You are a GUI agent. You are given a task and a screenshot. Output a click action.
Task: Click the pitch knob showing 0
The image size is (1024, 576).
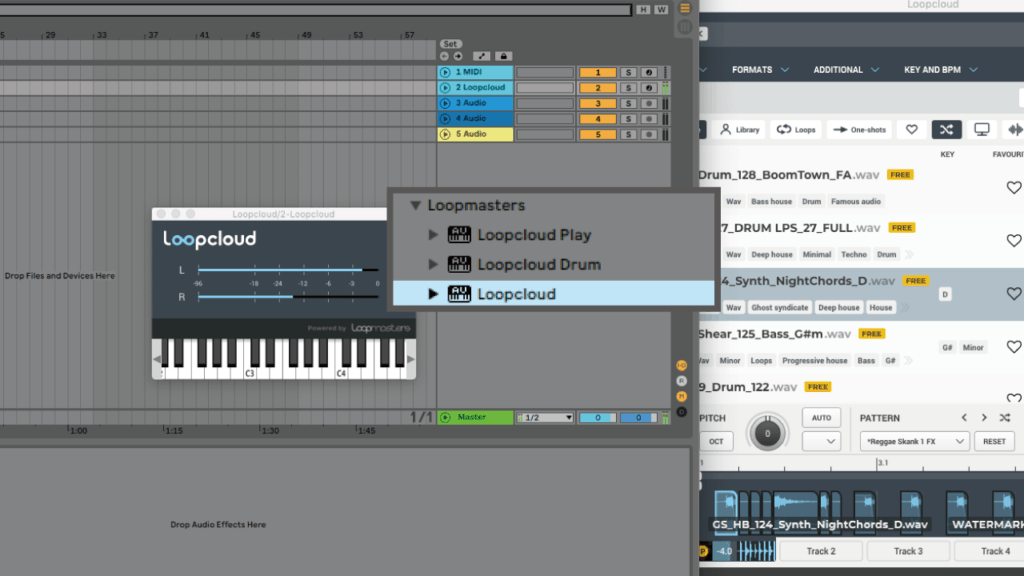click(x=768, y=434)
